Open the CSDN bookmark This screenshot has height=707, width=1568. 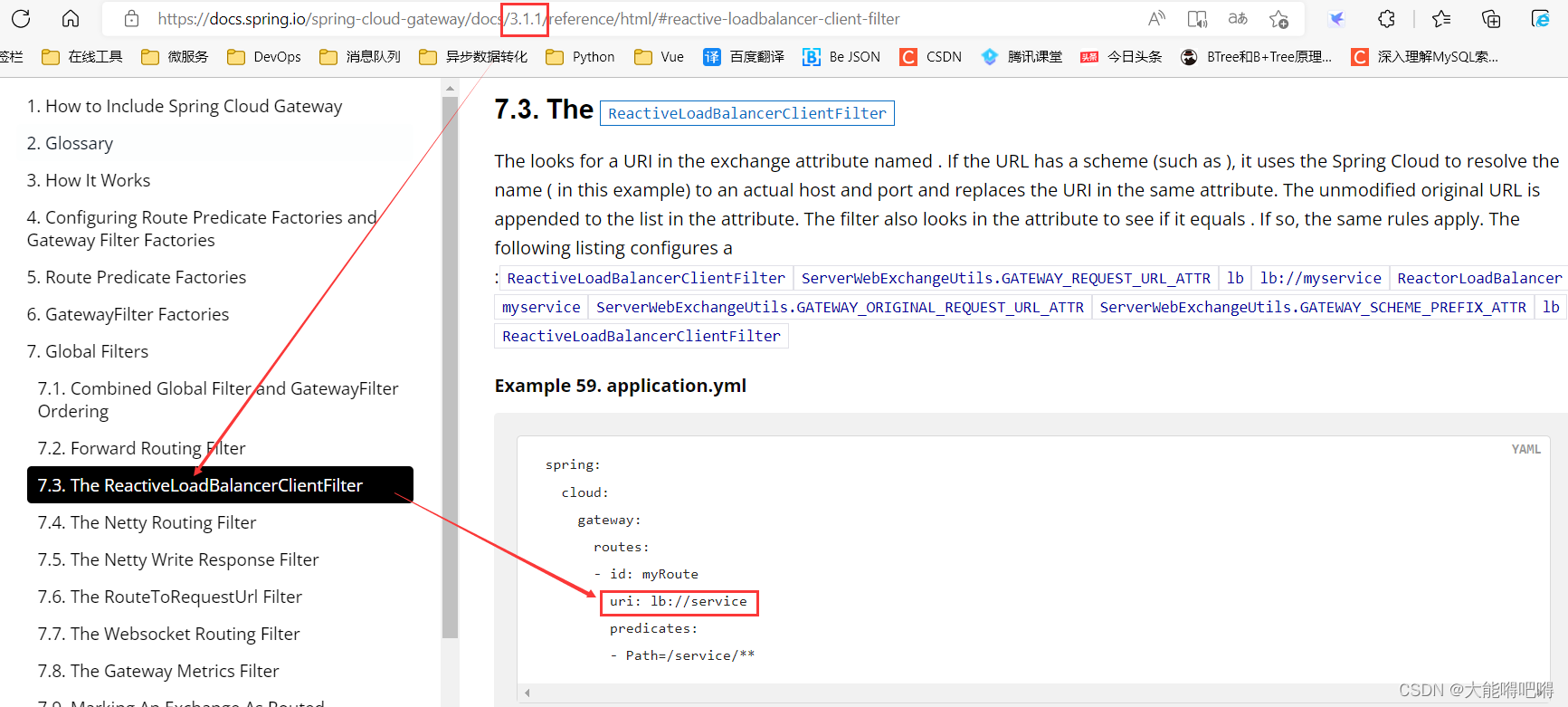pyautogui.click(x=930, y=56)
